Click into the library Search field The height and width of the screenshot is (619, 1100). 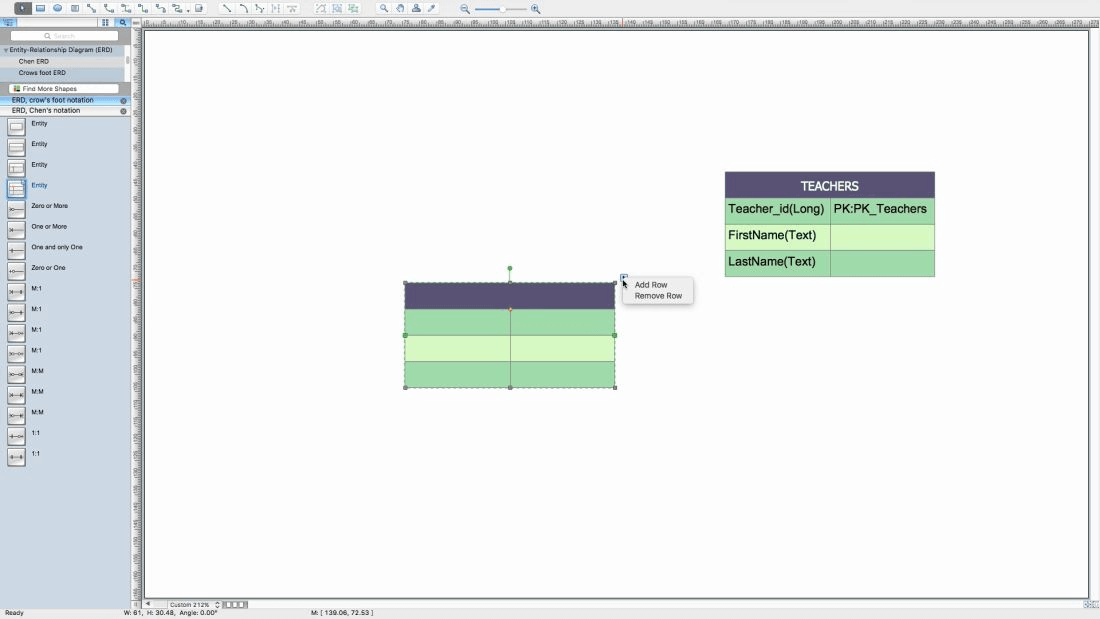tap(65, 36)
